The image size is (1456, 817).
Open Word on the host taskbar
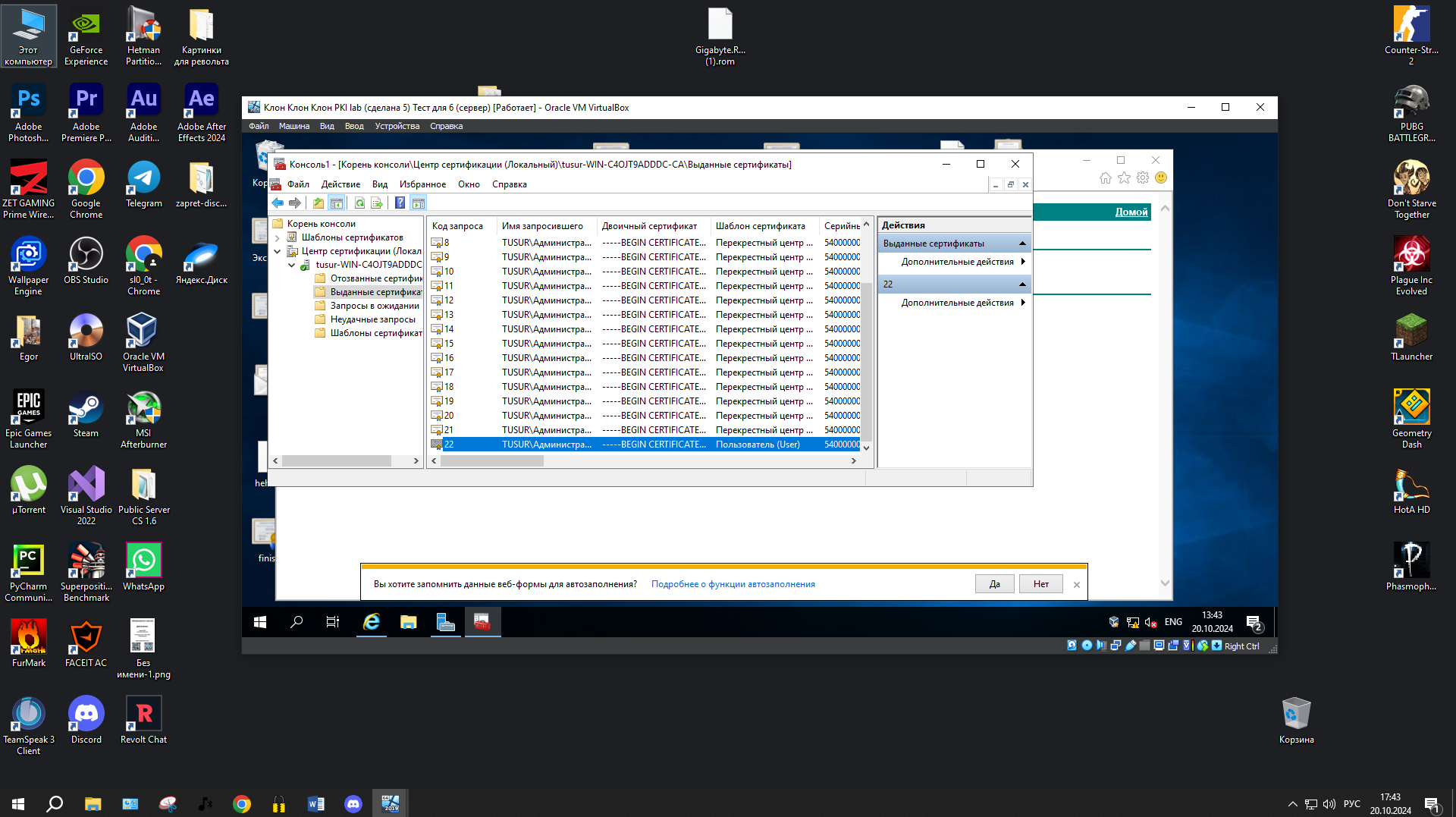point(316,804)
